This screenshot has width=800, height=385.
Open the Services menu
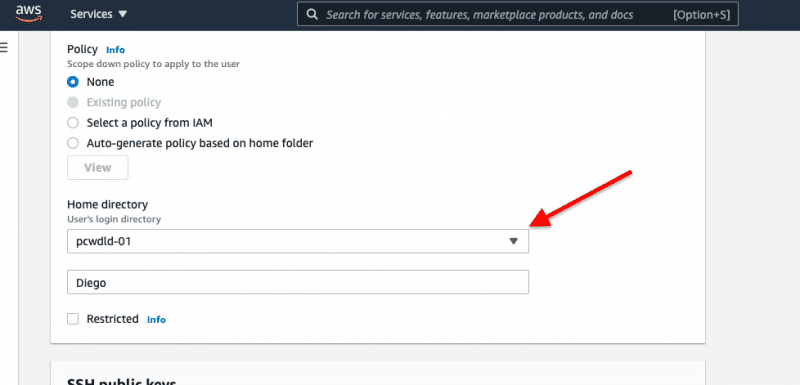point(98,14)
